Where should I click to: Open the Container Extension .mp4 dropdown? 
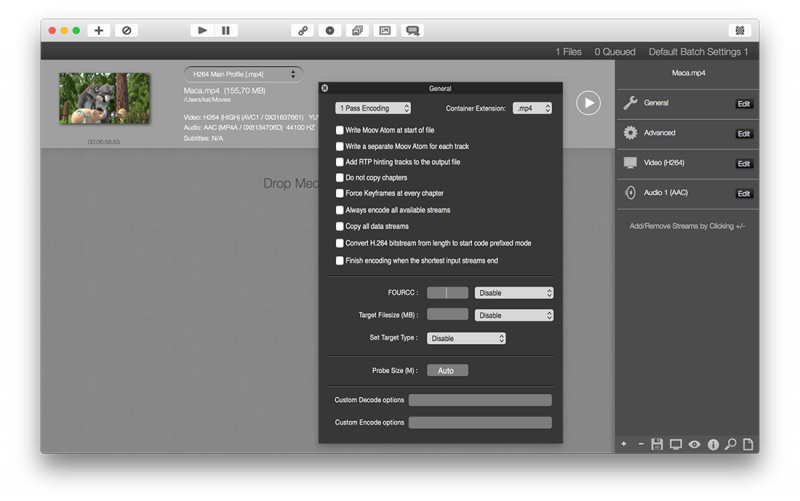[532, 108]
